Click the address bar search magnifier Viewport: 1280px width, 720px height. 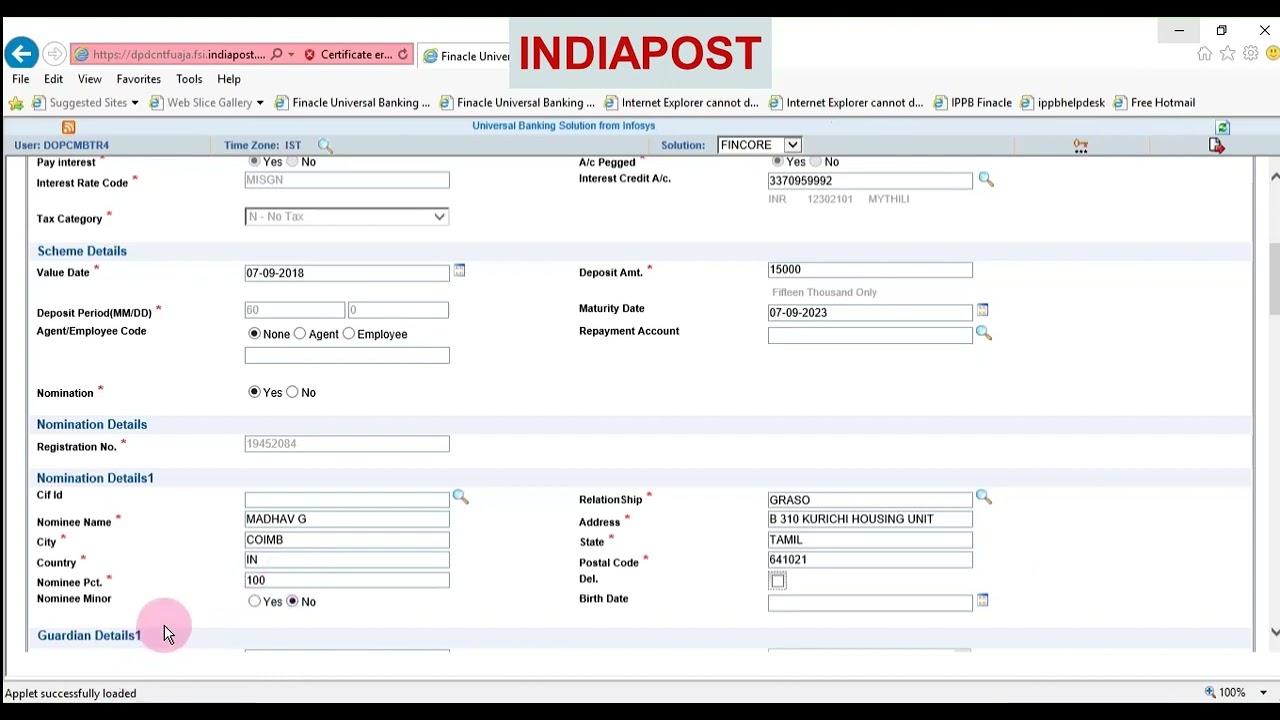(276, 55)
